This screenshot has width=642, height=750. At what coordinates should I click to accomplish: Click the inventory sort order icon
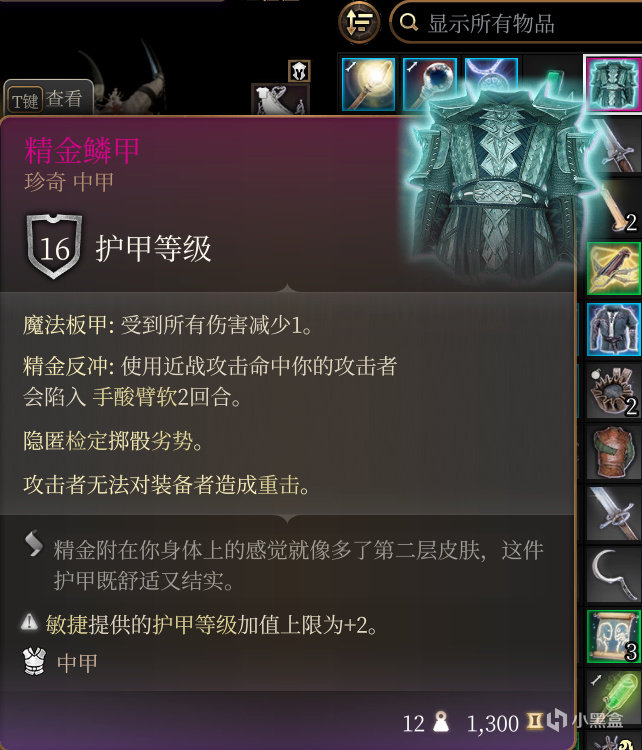tap(359, 22)
